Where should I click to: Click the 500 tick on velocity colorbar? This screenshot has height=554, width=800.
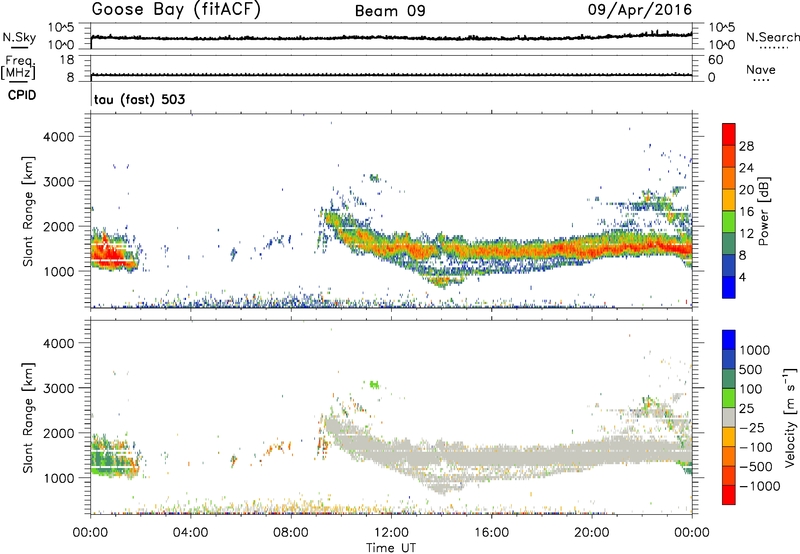pos(751,370)
